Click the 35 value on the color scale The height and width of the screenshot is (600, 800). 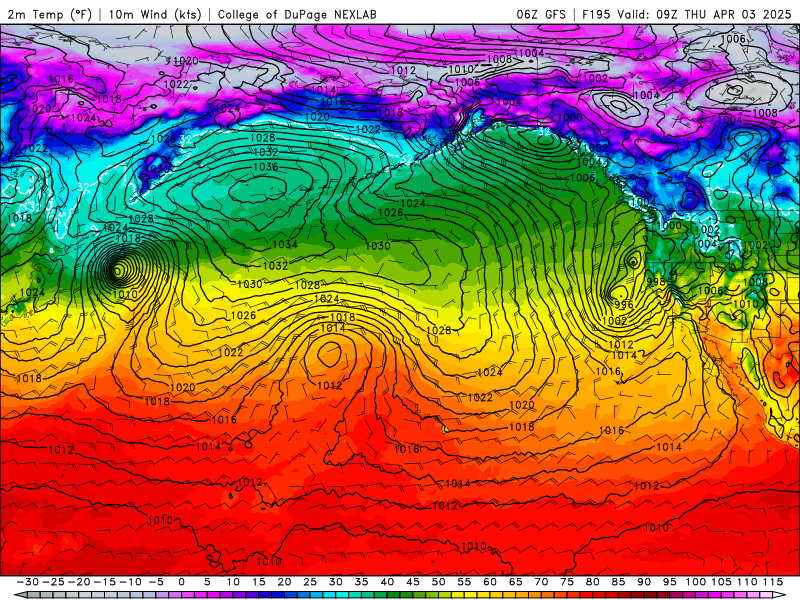[x=361, y=582]
